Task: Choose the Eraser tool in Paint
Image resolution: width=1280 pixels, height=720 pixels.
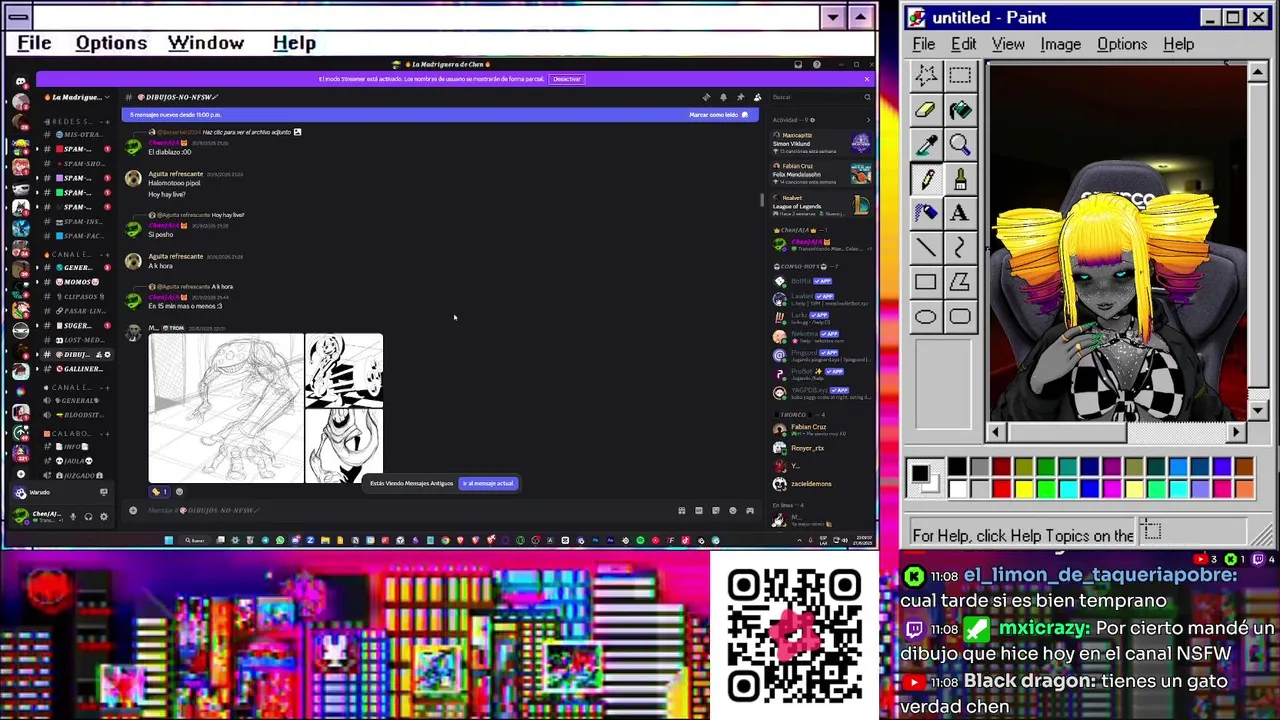Action: pyautogui.click(x=926, y=110)
